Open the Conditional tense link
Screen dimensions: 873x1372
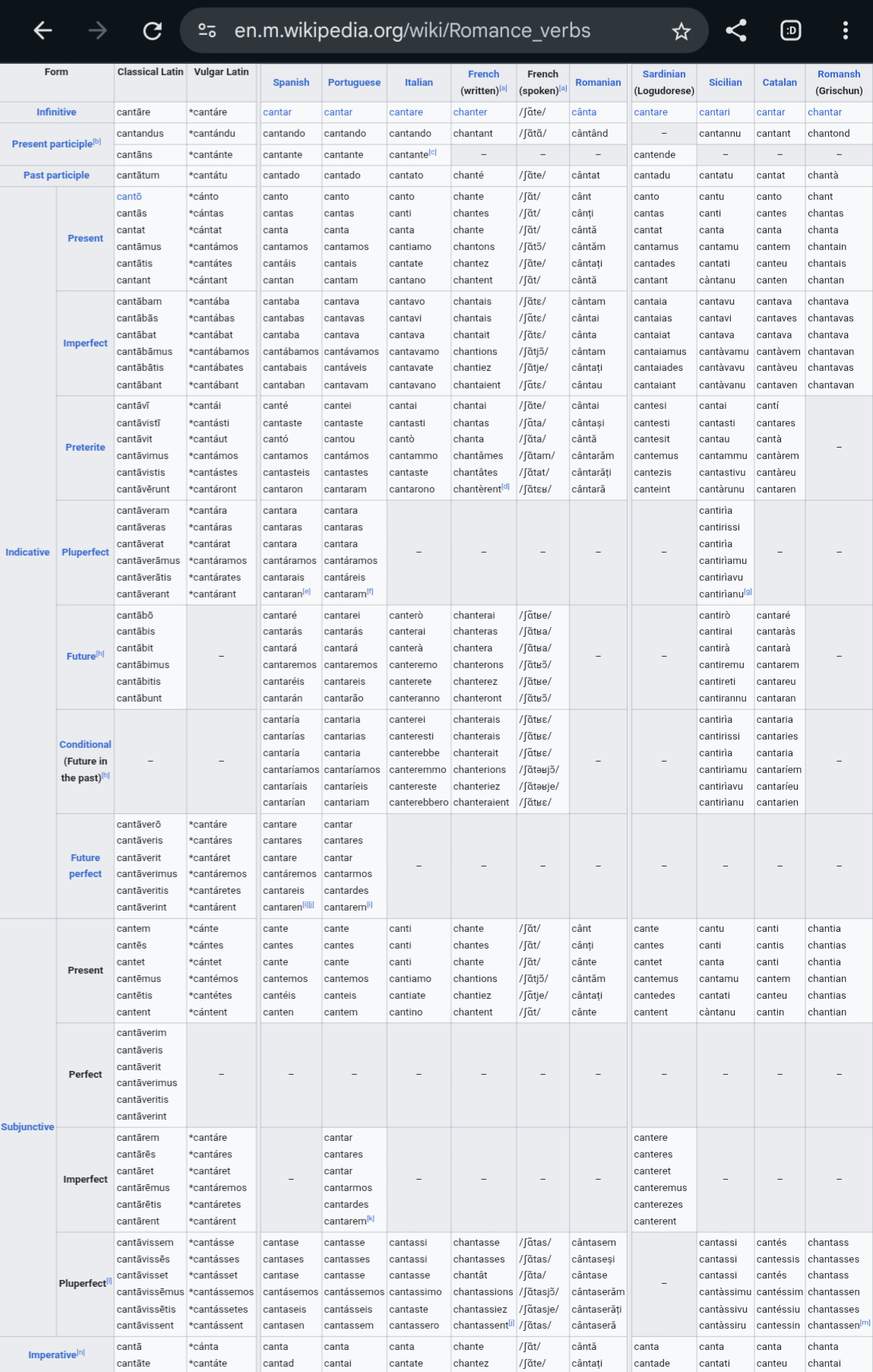pyautogui.click(x=85, y=744)
